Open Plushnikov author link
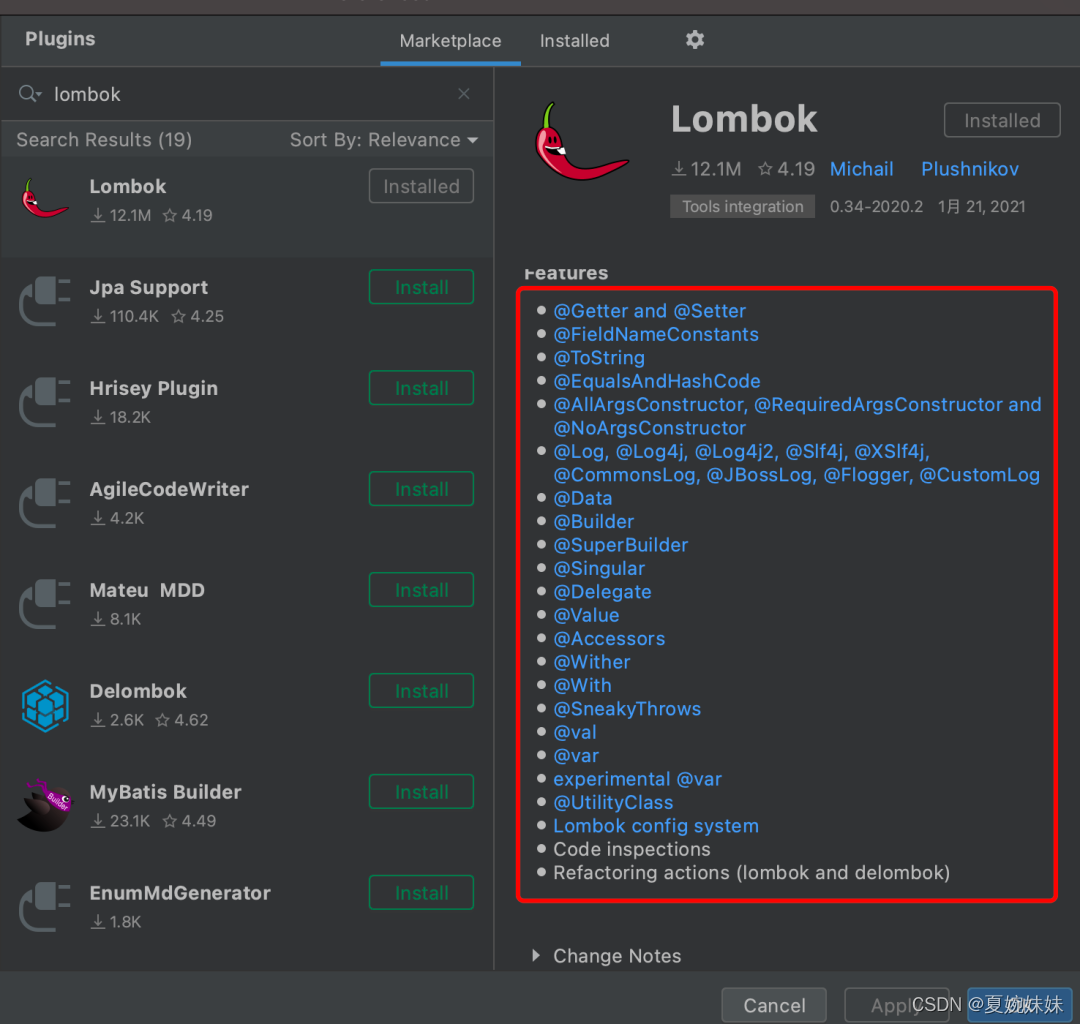 [x=970, y=169]
